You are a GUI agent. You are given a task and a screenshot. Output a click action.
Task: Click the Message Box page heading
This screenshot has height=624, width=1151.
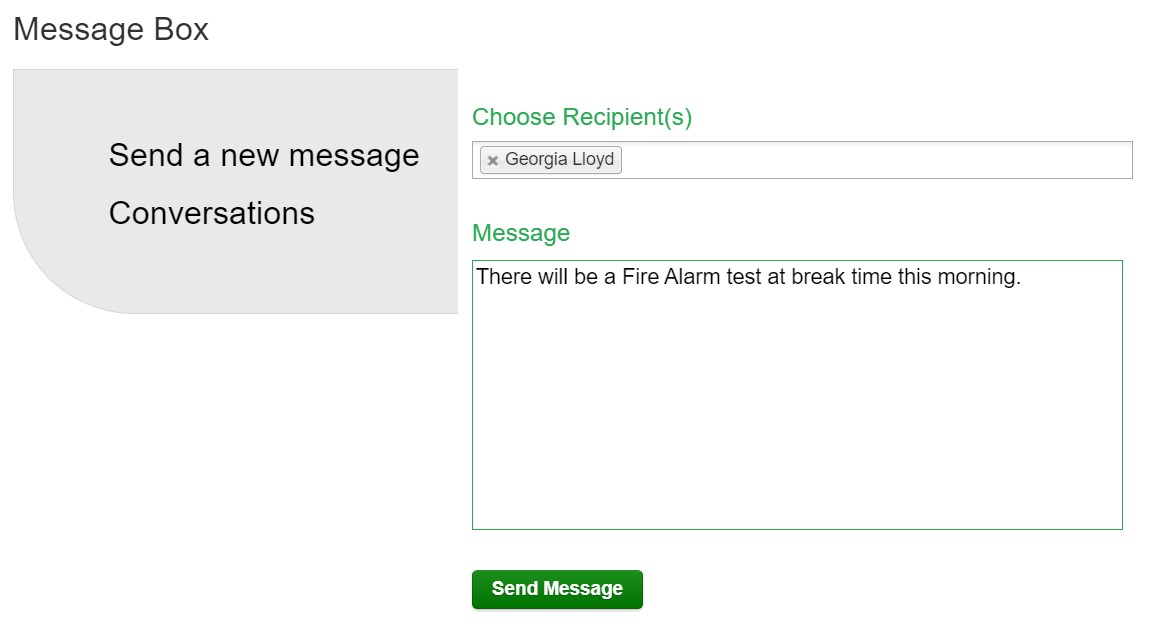coord(111,30)
